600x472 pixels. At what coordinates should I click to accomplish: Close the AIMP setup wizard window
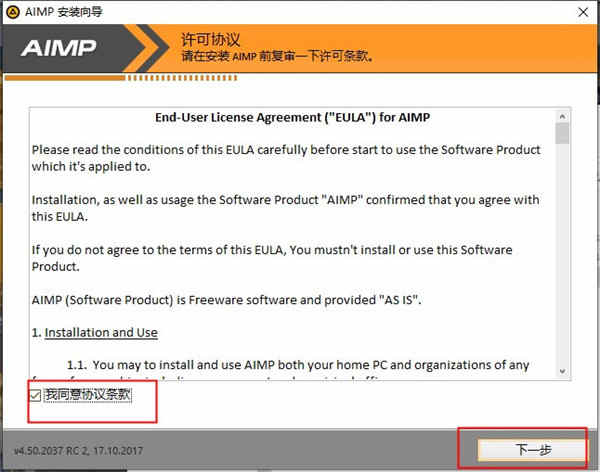click(x=583, y=12)
